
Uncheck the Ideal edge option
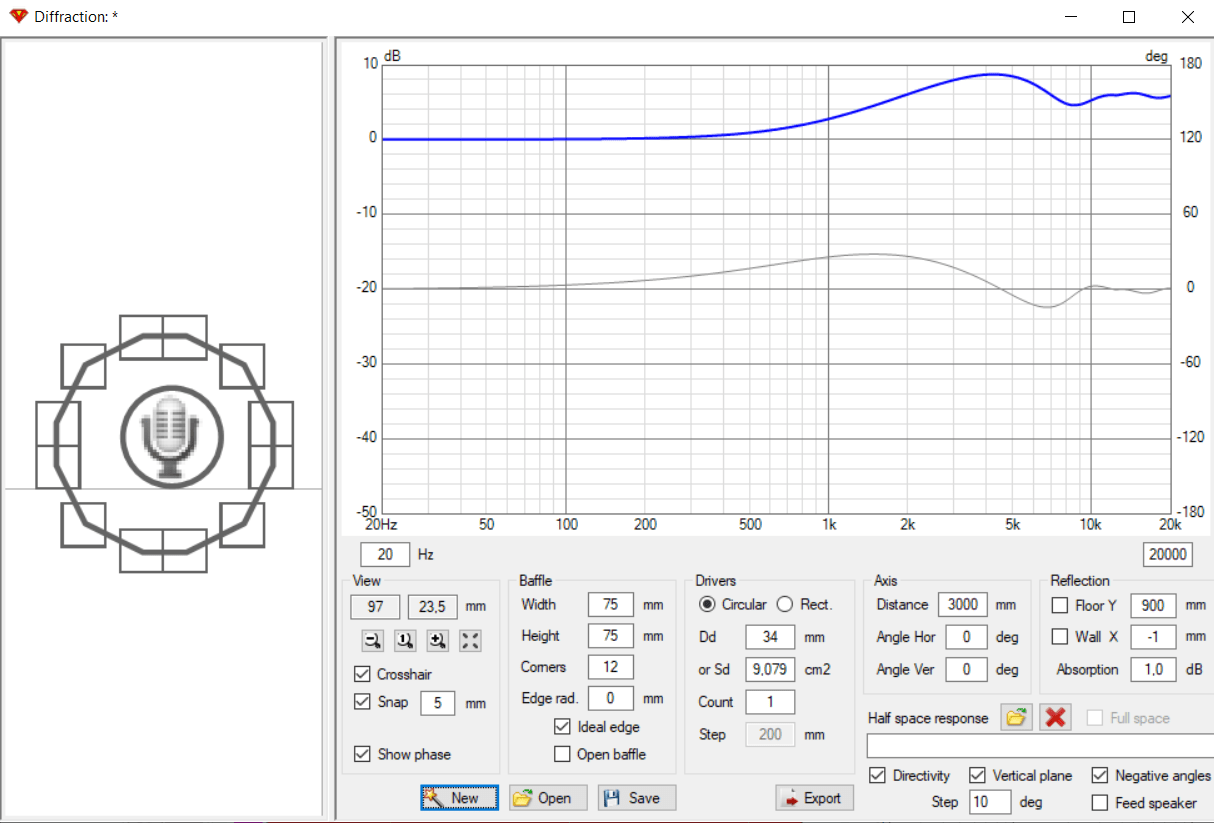coord(562,727)
